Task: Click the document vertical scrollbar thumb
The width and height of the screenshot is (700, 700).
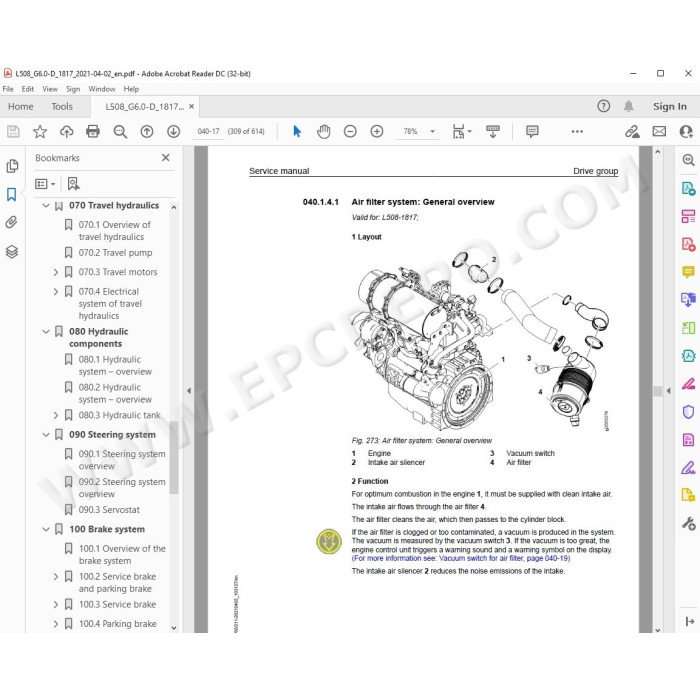Action: pos(658,391)
